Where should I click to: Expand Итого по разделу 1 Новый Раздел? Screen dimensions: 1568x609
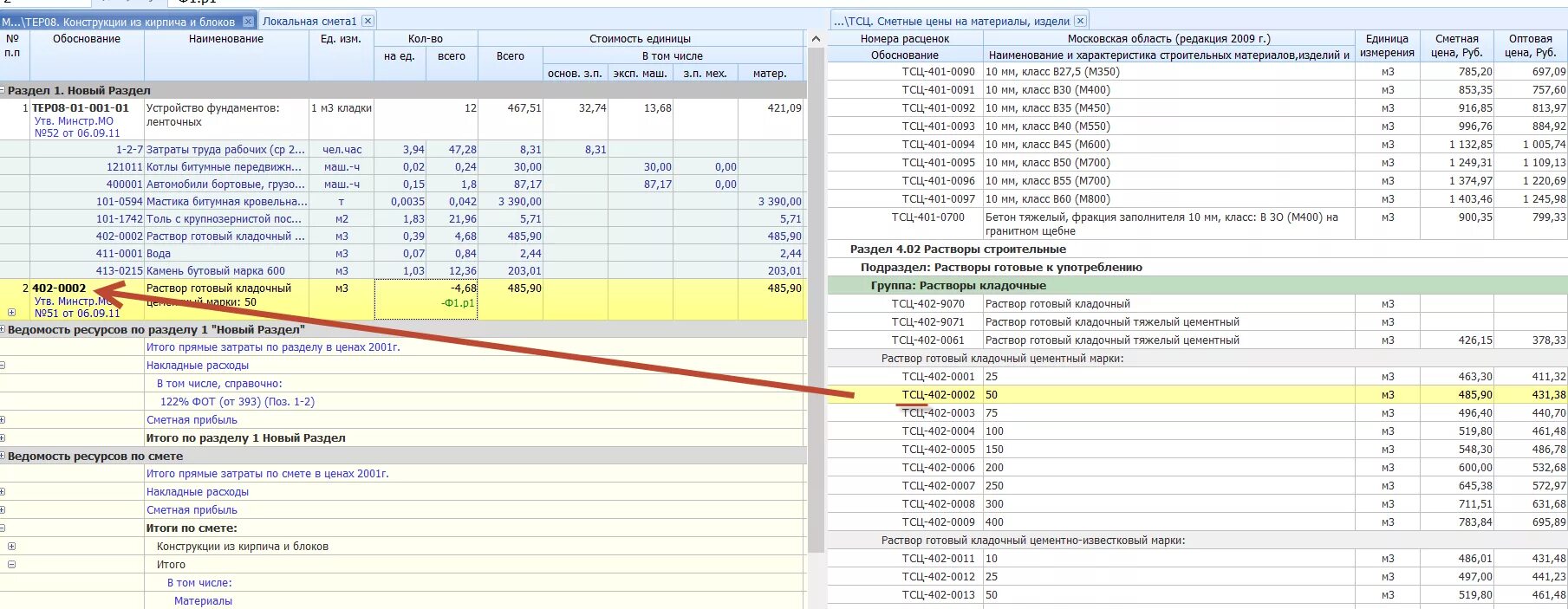3,438
